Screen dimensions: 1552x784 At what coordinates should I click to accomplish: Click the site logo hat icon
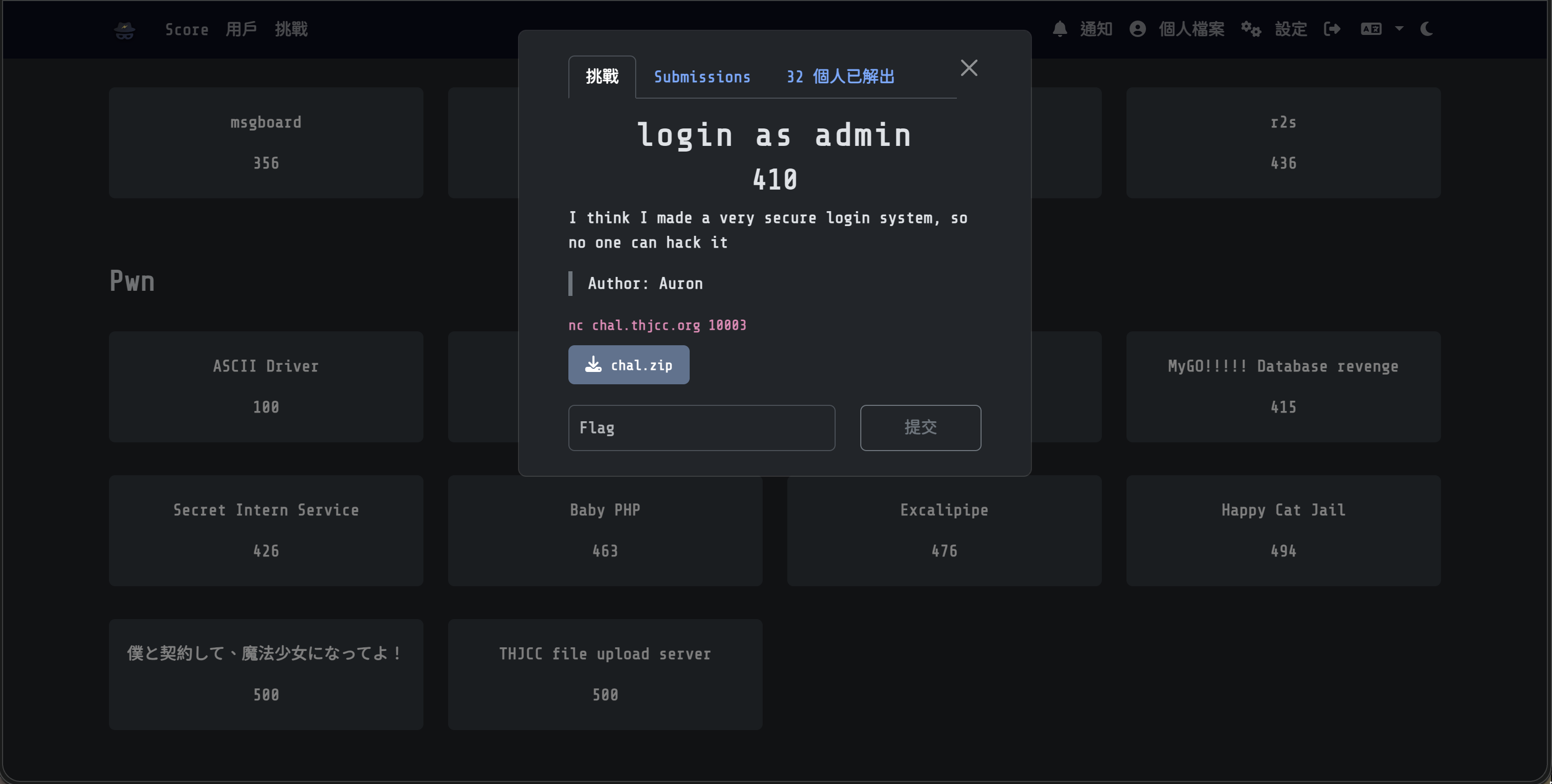click(125, 29)
